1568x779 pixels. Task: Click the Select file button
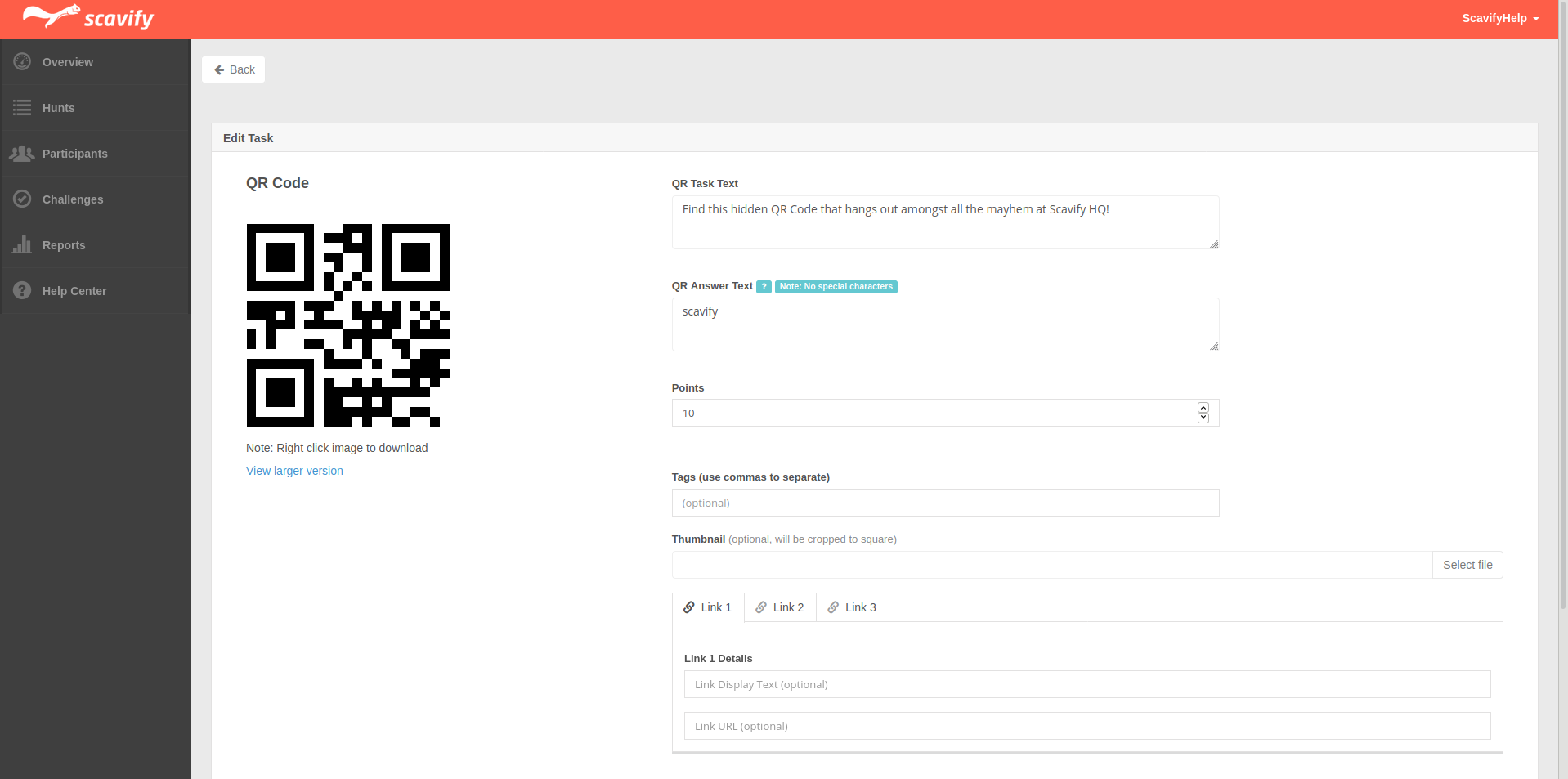(x=1467, y=565)
